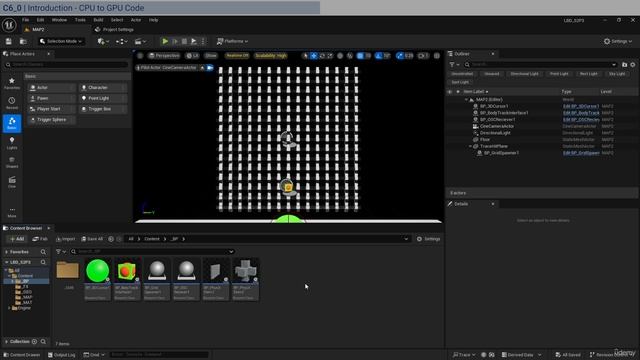Select the translate transform tool in viewport

coord(314,56)
